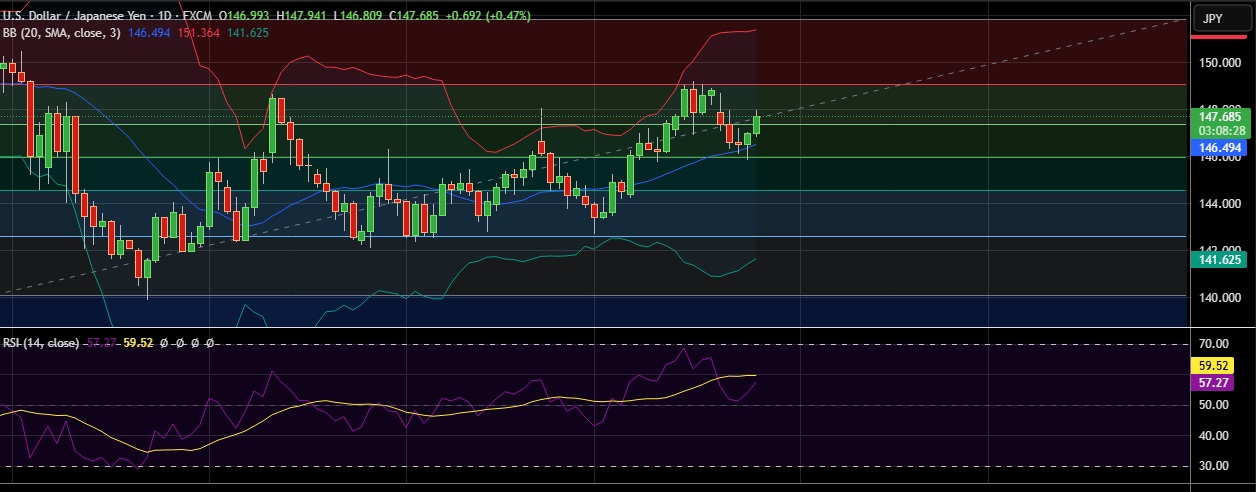1256x492 pixels.
Task: Click the BB (20, SMA, close, 3) indicator legend
Action: point(62,32)
